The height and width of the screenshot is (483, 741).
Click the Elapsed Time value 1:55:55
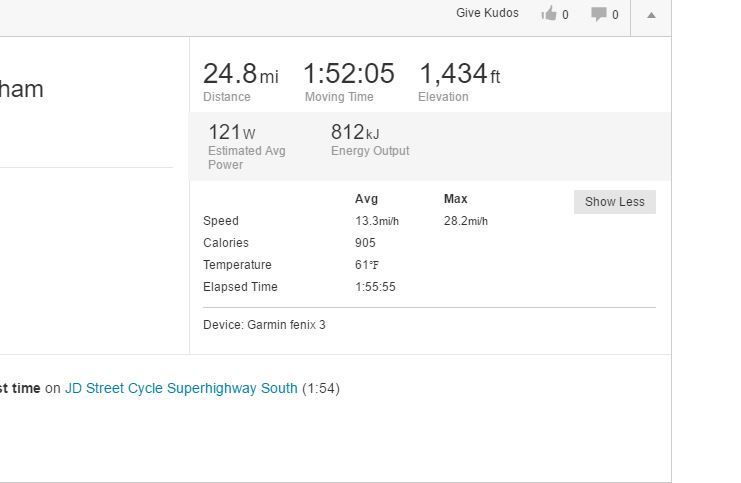pyautogui.click(x=375, y=287)
